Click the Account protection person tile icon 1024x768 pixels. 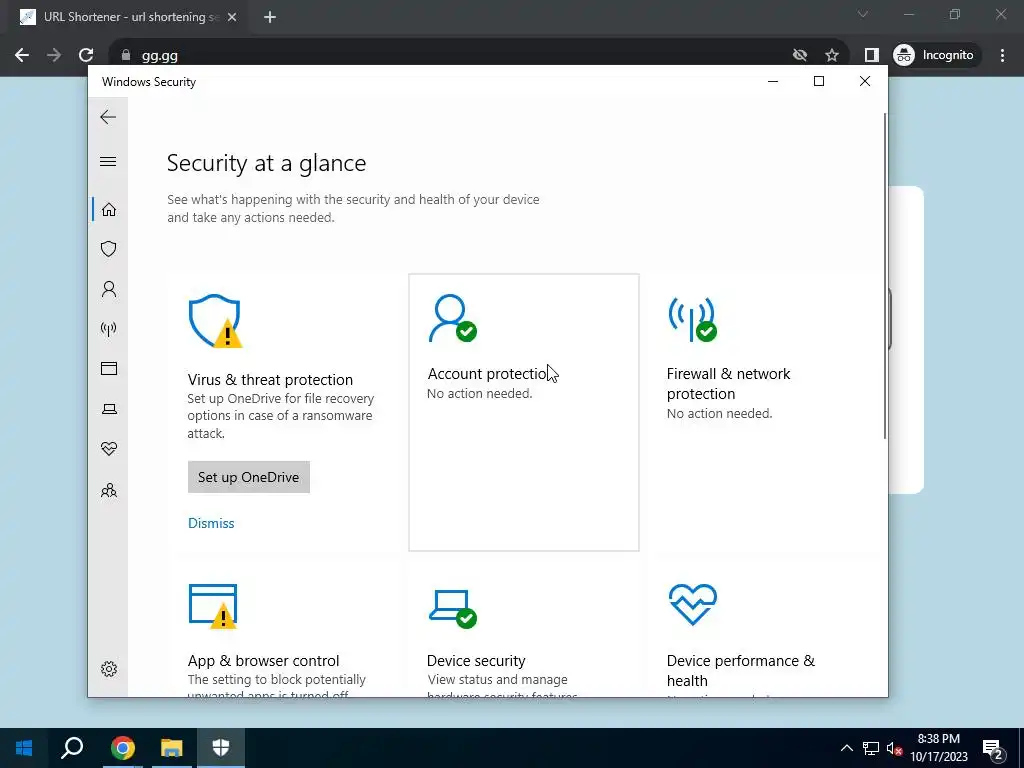[x=453, y=319]
